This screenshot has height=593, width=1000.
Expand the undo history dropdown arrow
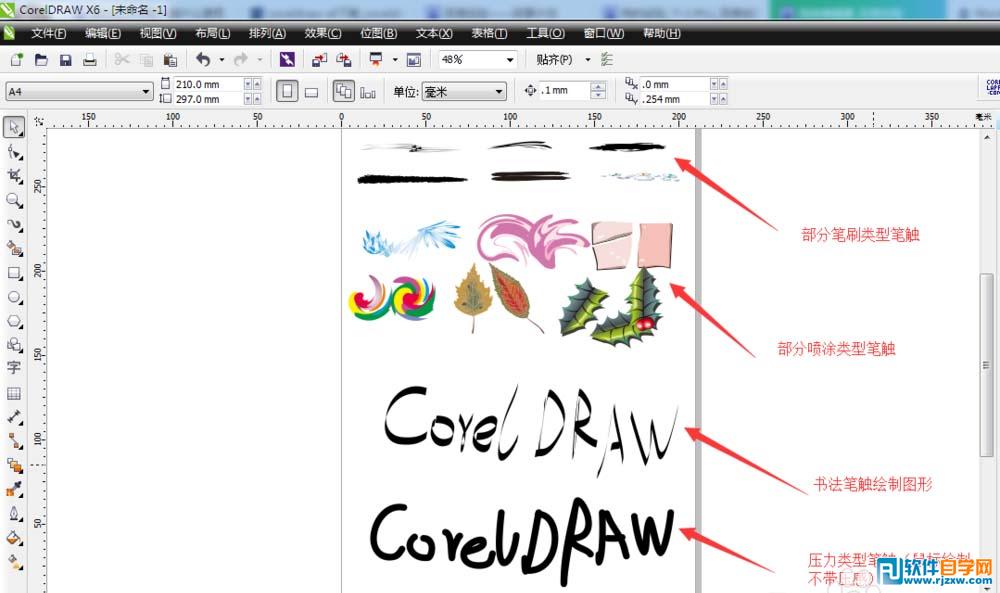(x=222, y=60)
